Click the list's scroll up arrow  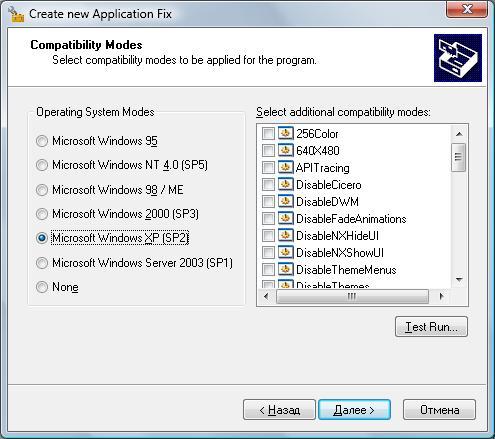point(459,134)
